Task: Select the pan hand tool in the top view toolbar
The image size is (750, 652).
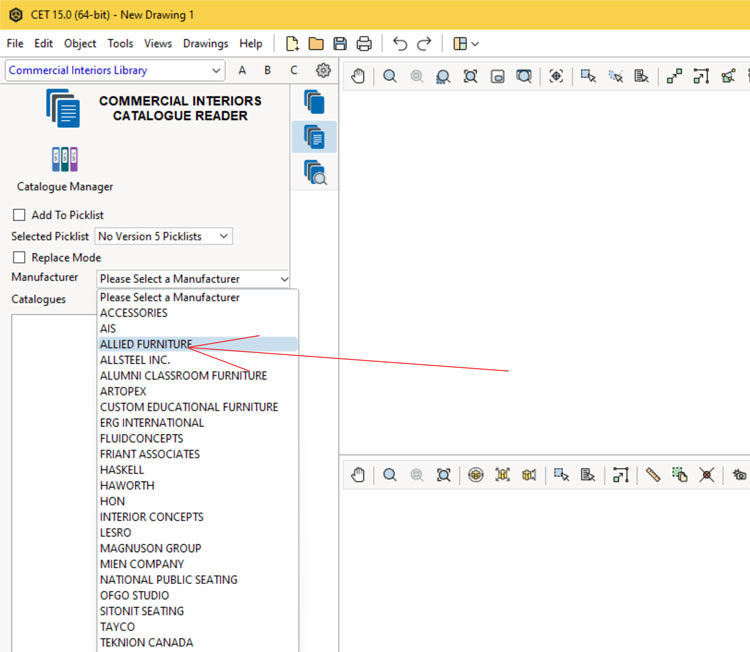Action: (x=358, y=76)
